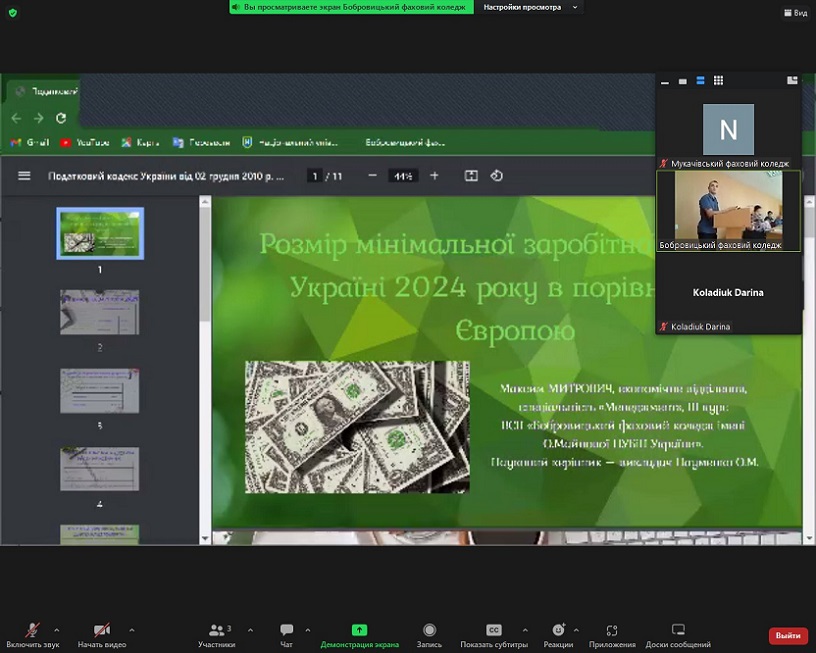Screen dimensions: 816x653
Task: Open Доски сообщений whiteboards
Action: pyautogui.click(x=678, y=635)
